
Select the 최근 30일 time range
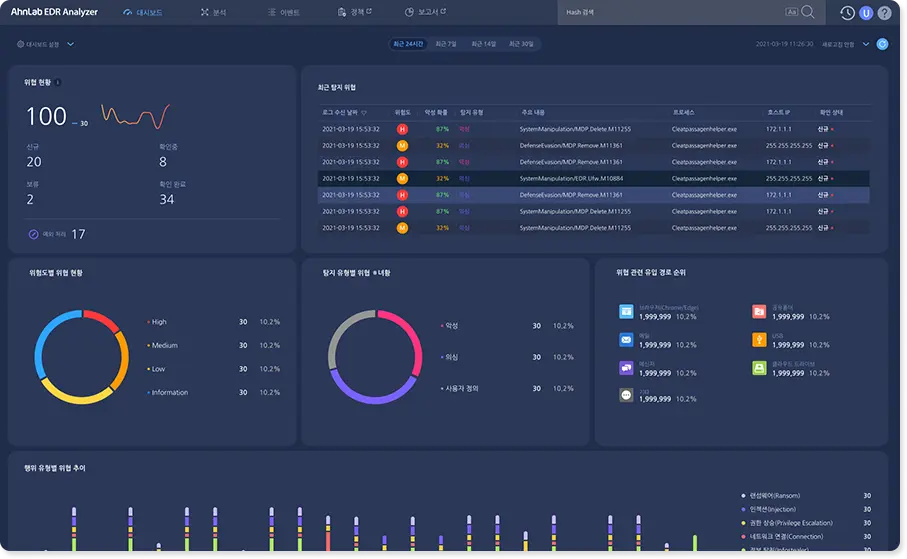(x=520, y=44)
